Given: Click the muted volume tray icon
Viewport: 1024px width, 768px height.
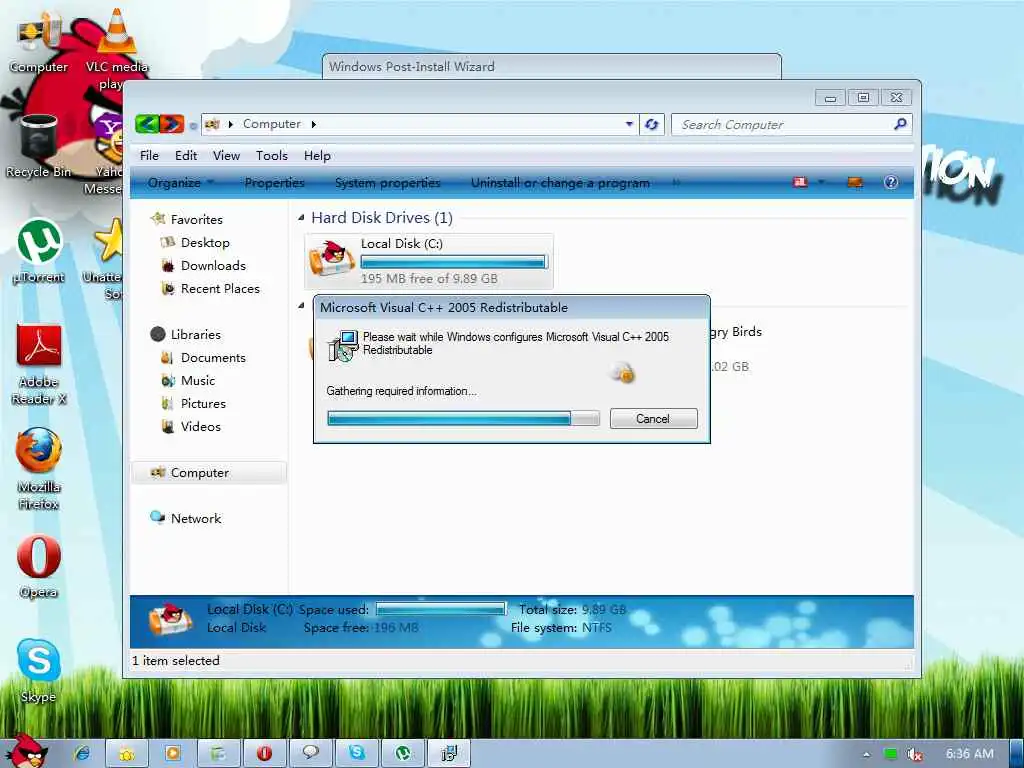Looking at the screenshot, I should 914,754.
